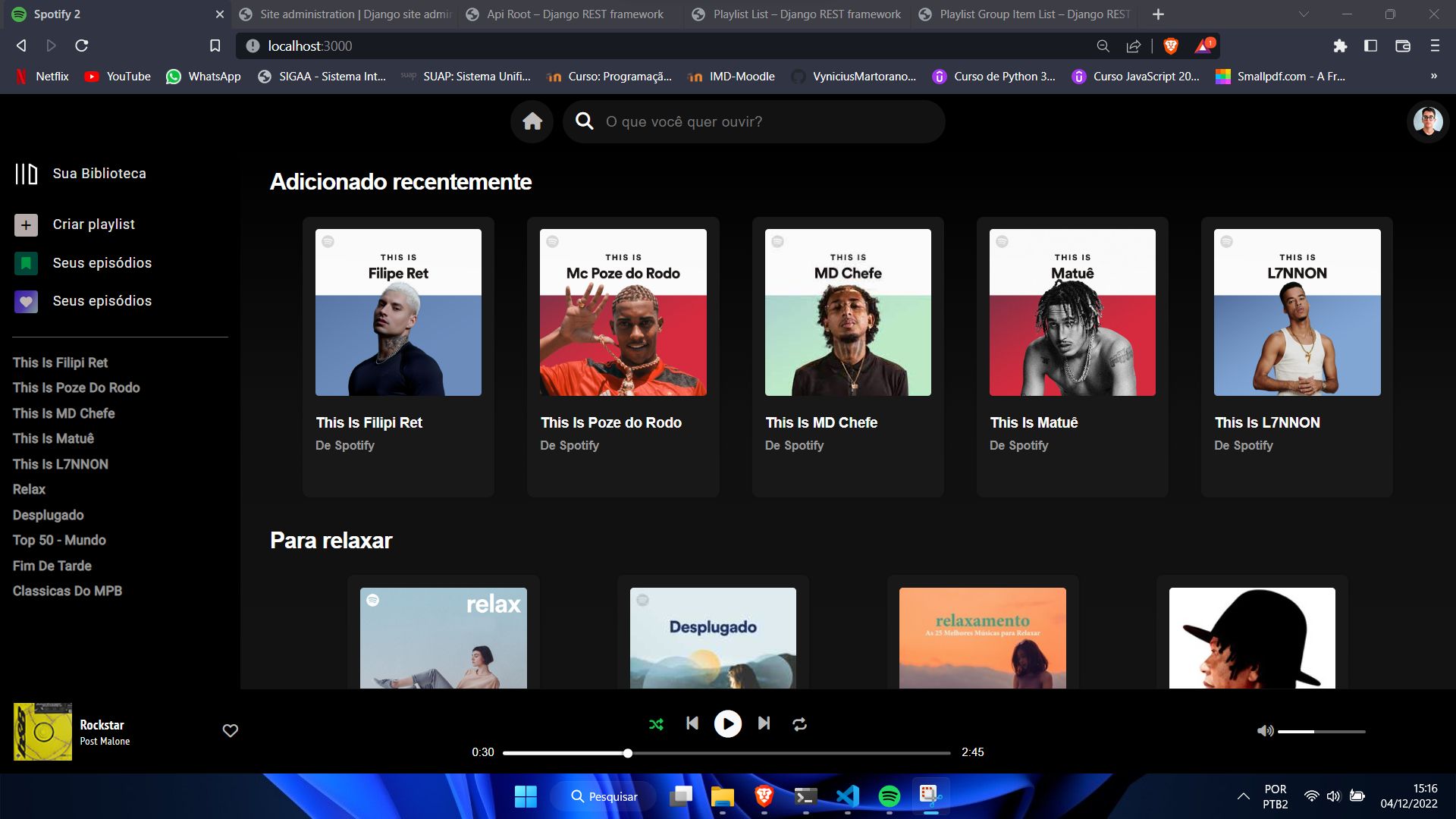Screen dimensions: 1456x819
Task: Click the plus icon for Criar playlist
Action: coord(26,224)
